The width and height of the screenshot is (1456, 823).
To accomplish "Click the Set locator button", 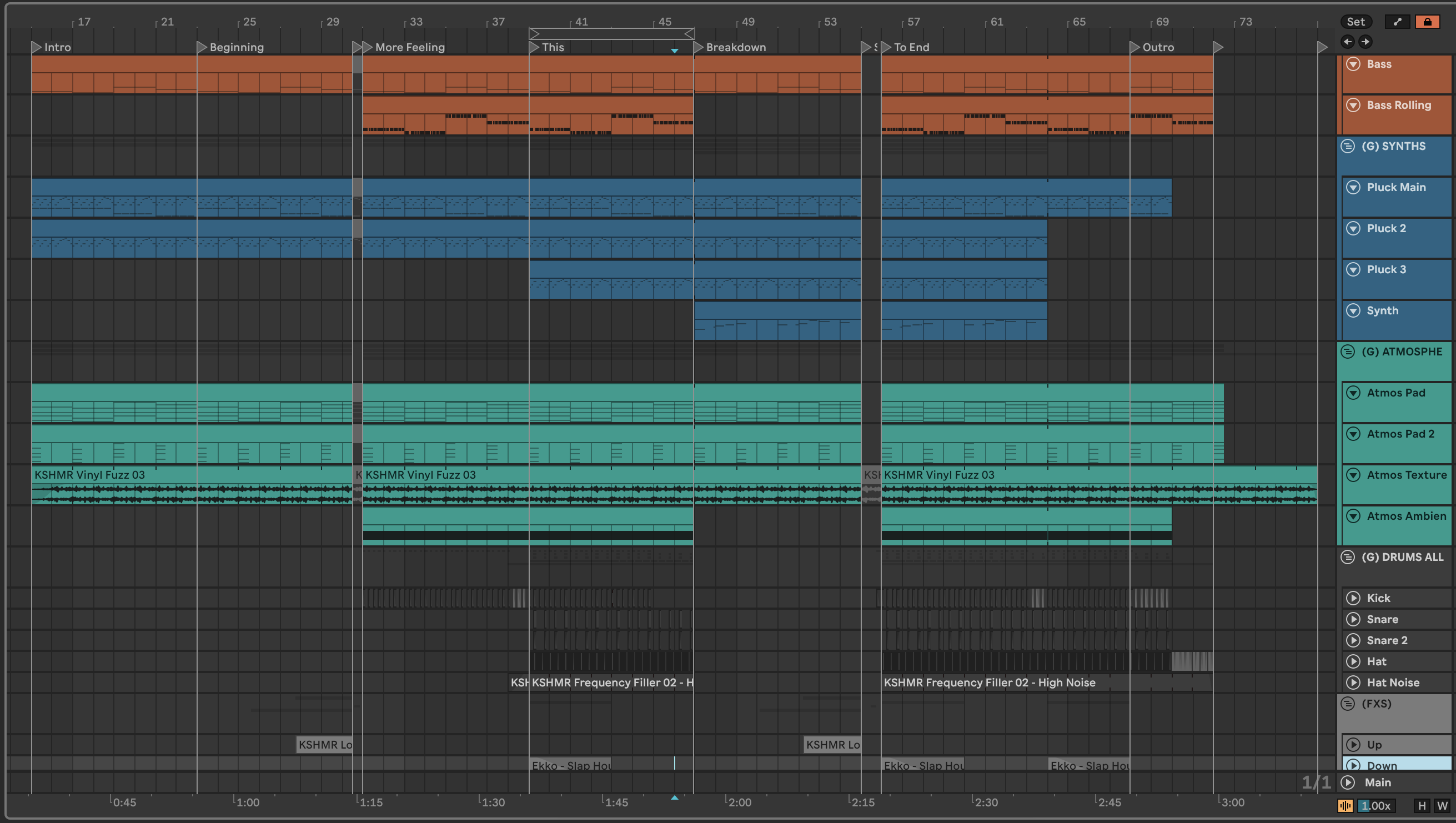I will [1355, 22].
